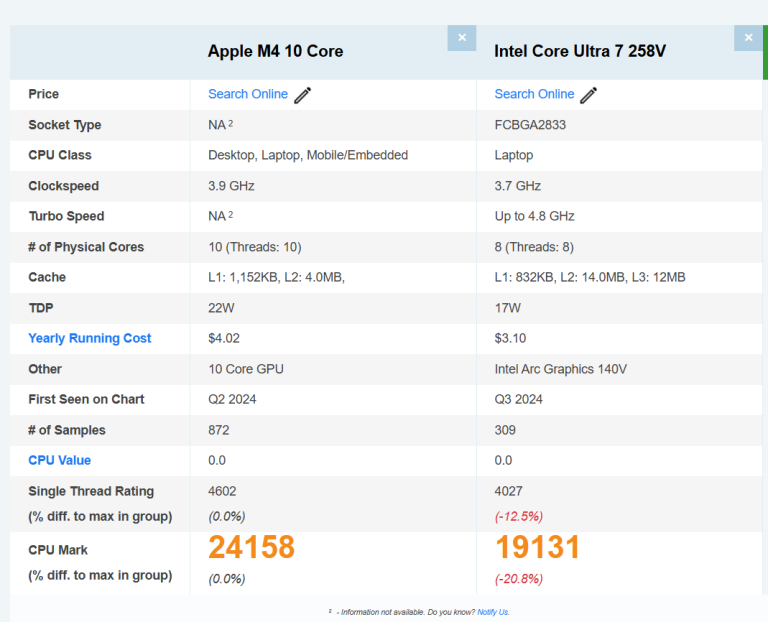Open Search Online link for Apple M4
768x622 pixels.
pos(248,94)
